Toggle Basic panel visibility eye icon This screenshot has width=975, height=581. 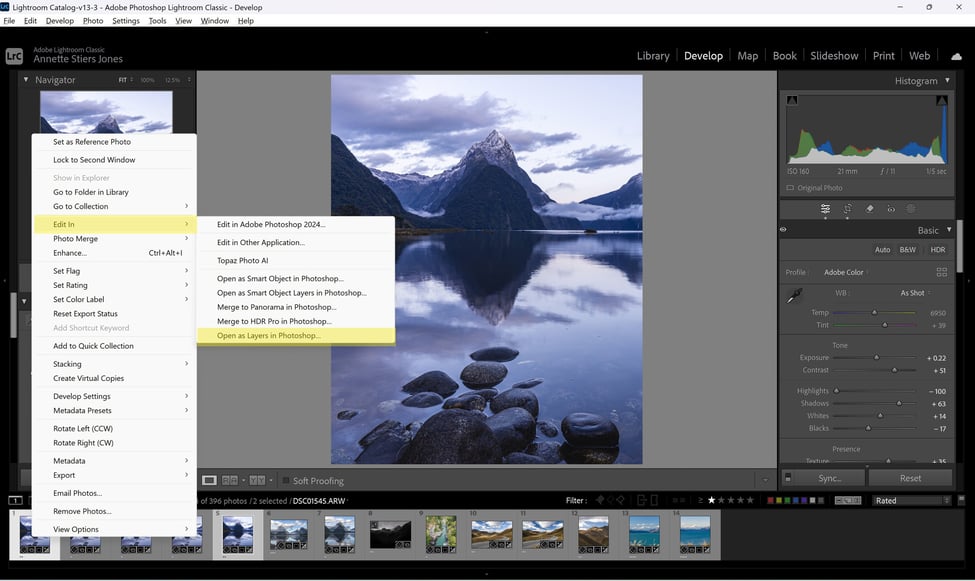click(x=783, y=230)
